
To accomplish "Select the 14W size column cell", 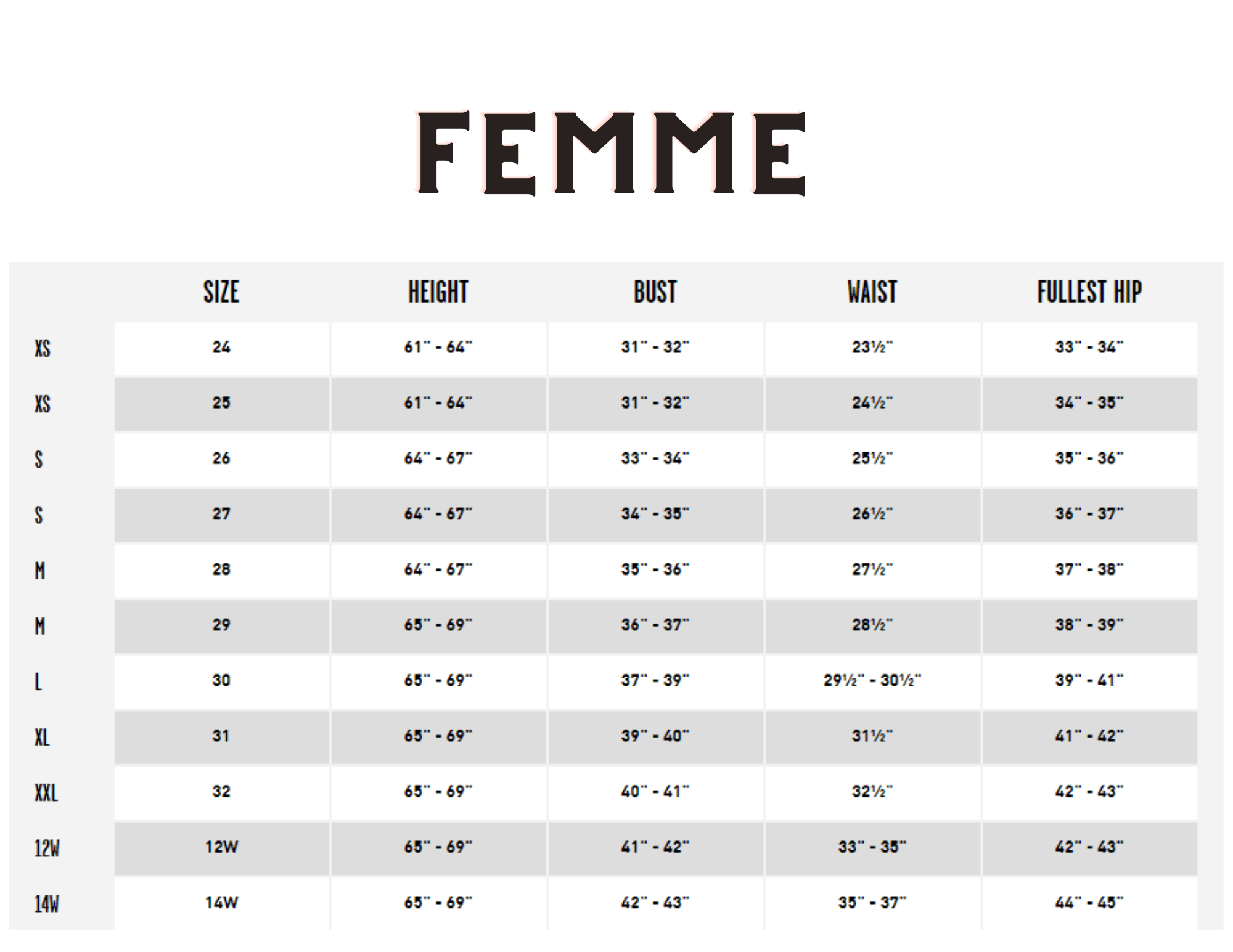I will 221,903.
